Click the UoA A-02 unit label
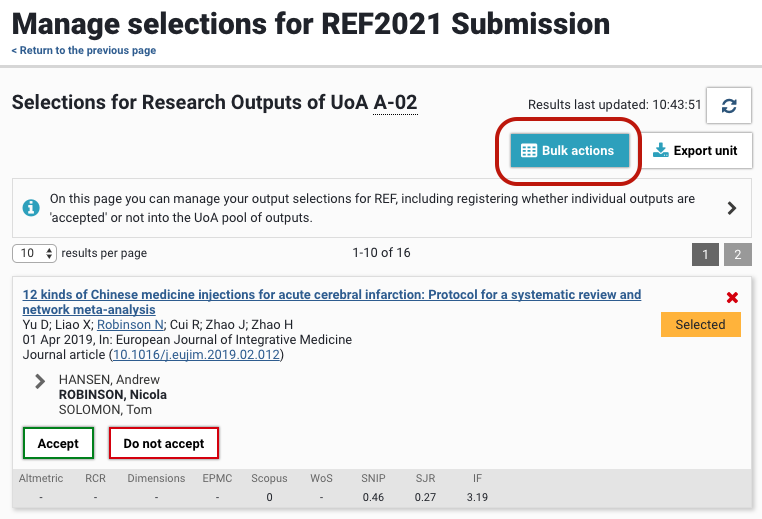 (395, 102)
